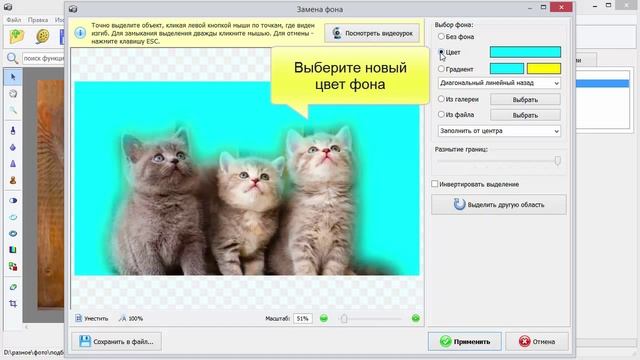This screenshot has height=360, width=640.
Task: Open the 'Правка' menu in main window
Action: coord(38,20)
